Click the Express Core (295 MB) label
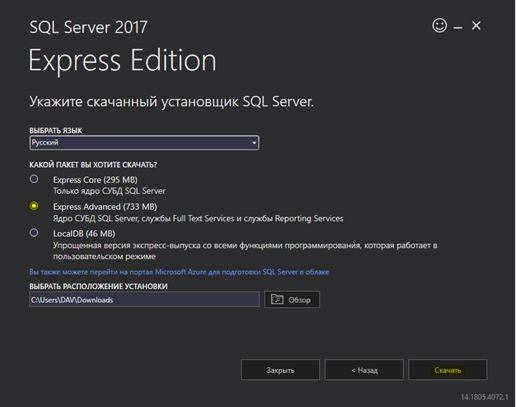 pyautogui.click(x=95, y=180)
